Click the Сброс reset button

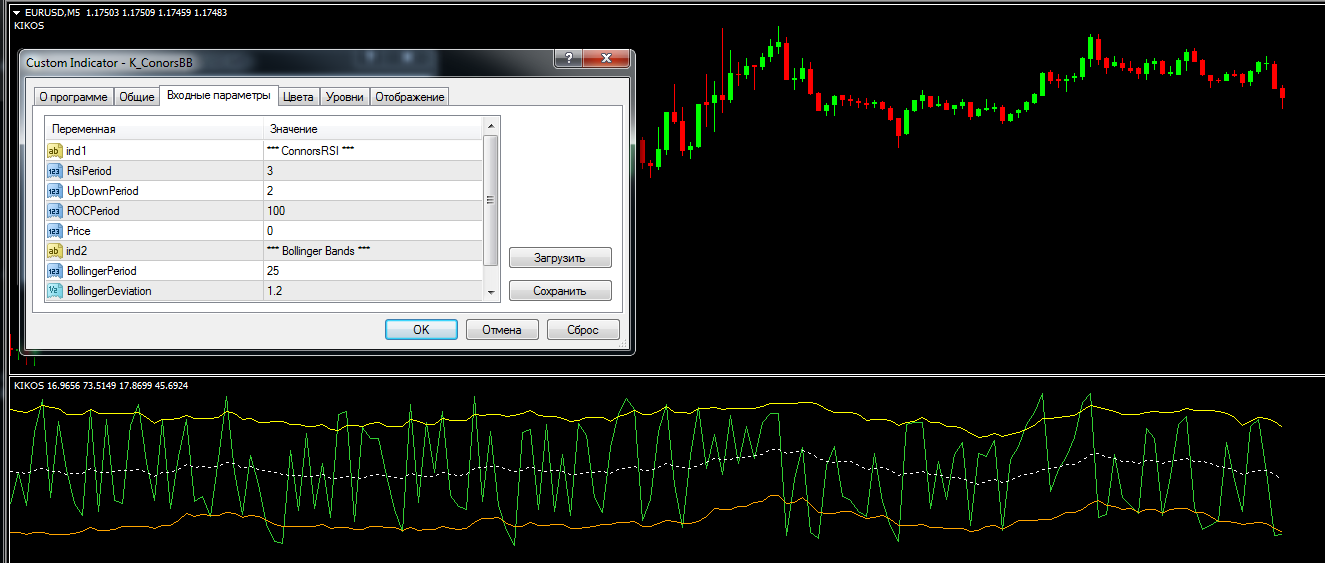pyautogui.click(x=583, y=330)
